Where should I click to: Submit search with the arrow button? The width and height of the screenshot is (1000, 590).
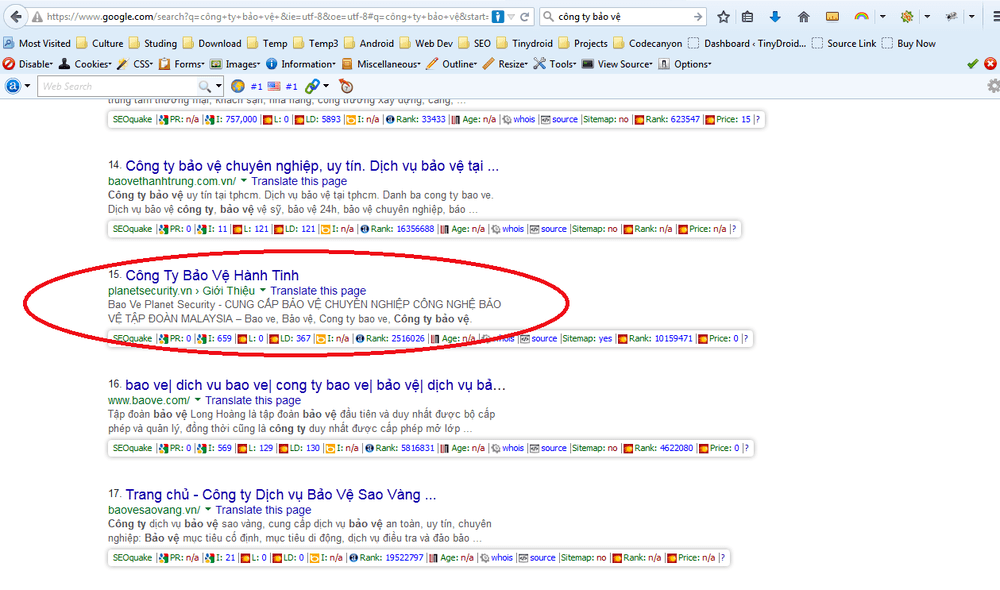(x=698, y=17)
